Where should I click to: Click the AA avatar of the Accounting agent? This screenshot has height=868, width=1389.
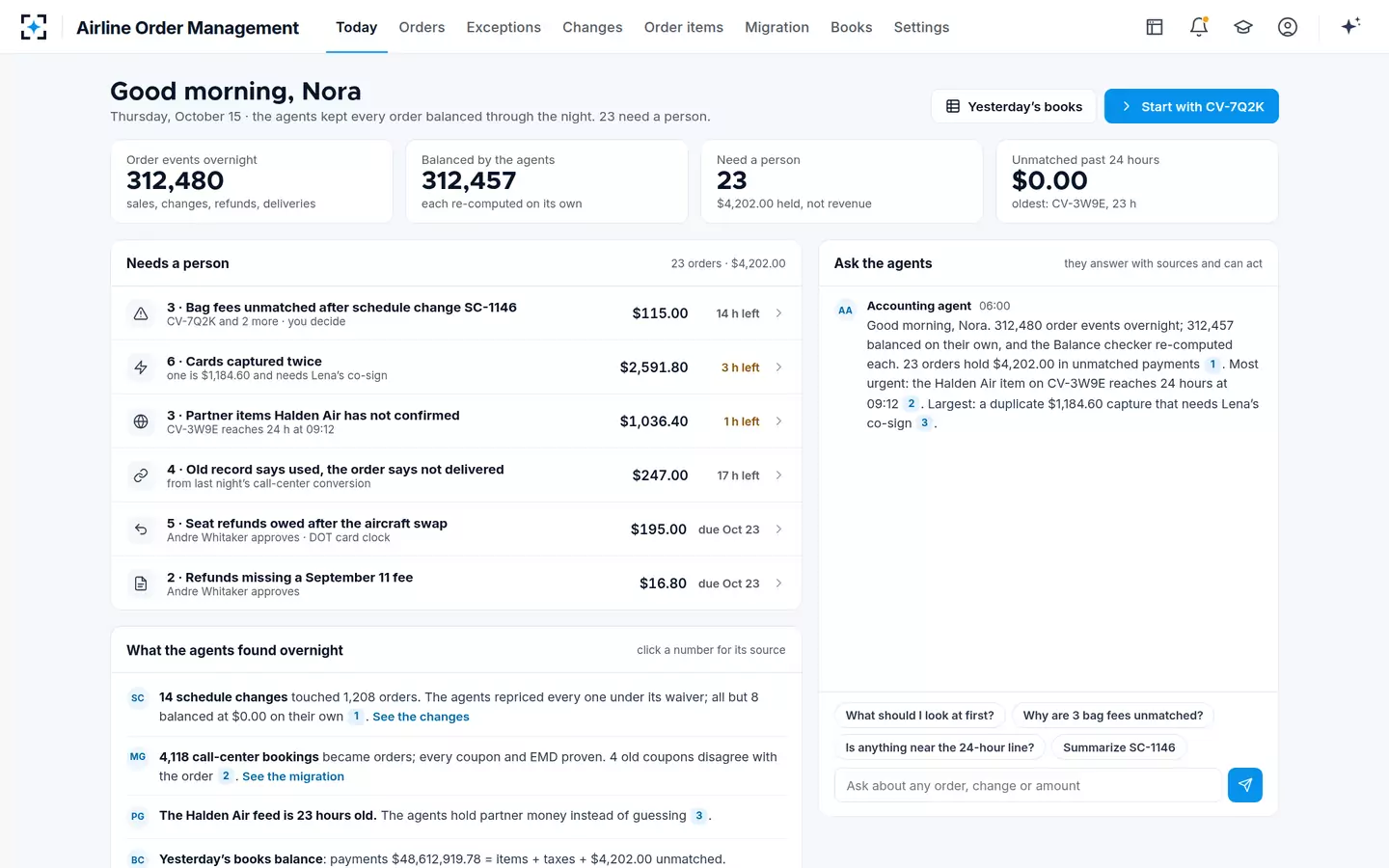(845, 311)
